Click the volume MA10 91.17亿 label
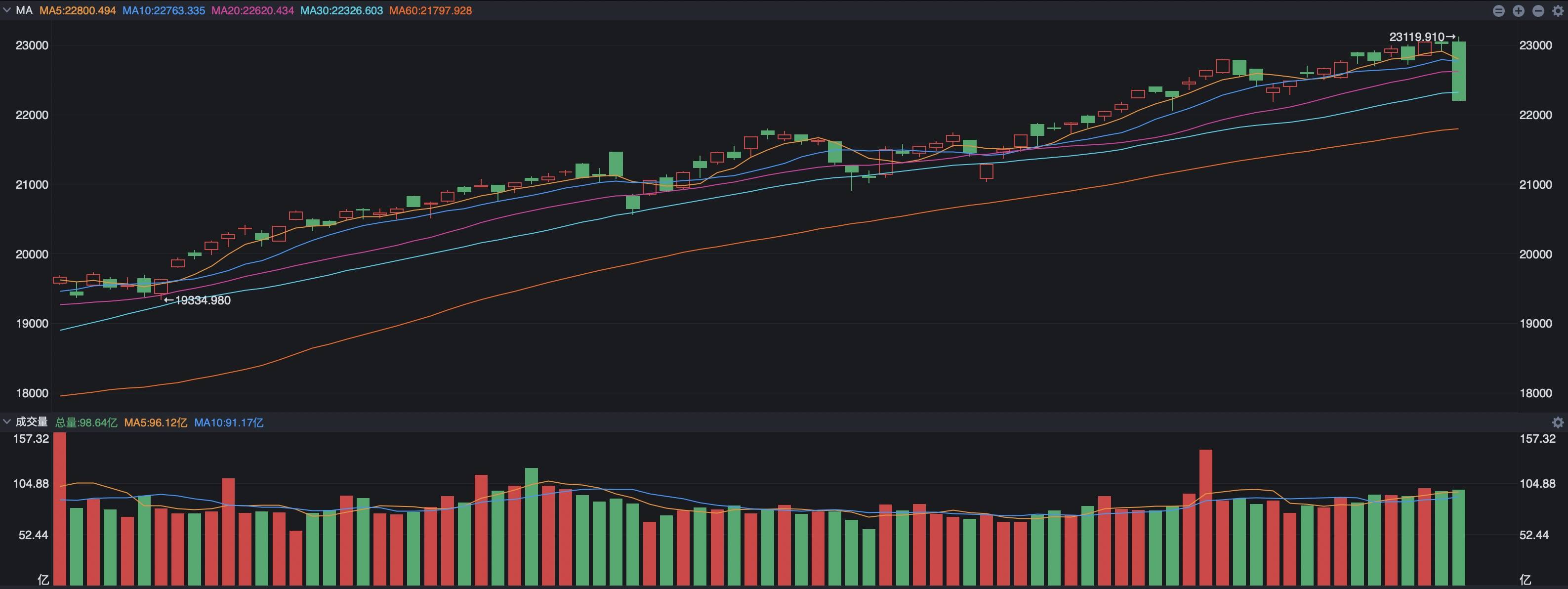 click(228, 422)
